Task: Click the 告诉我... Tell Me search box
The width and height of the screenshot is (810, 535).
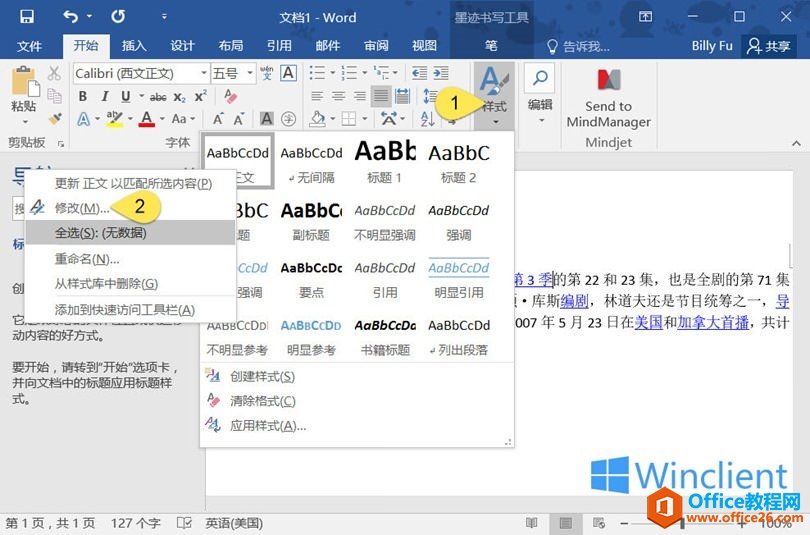Action: 579,46
